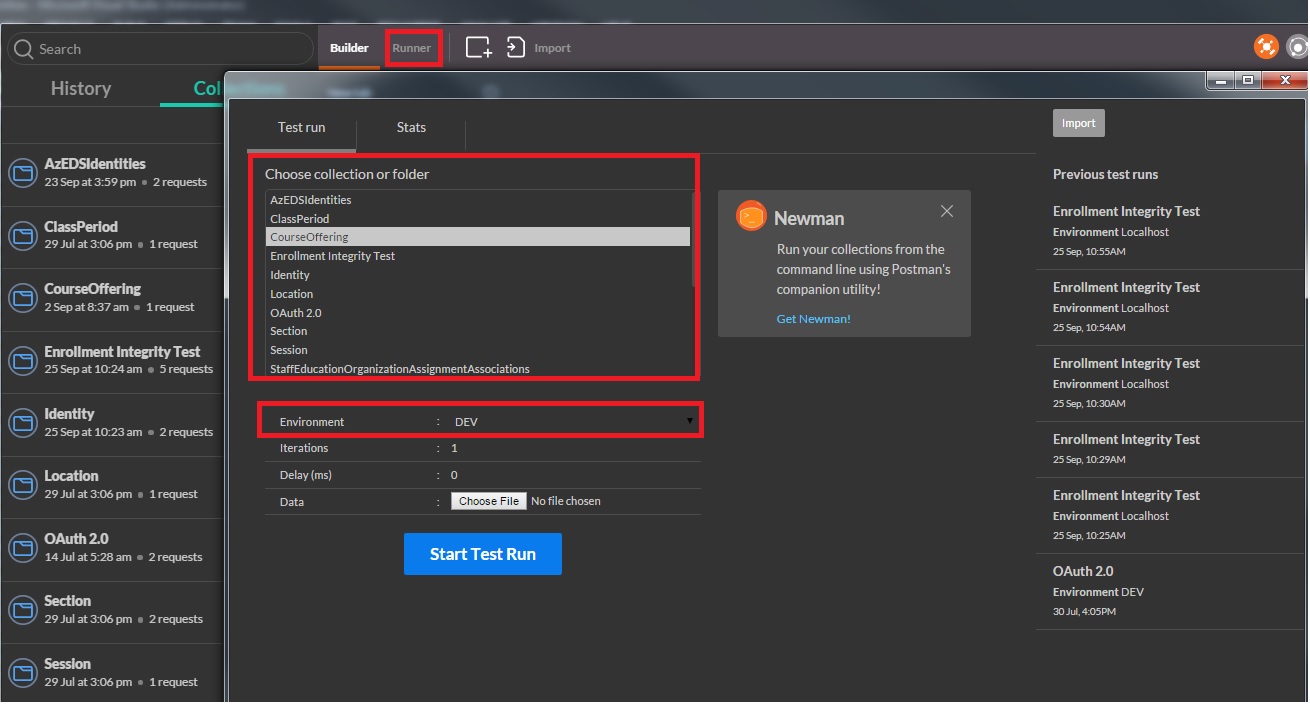Open the Section collection folder icon

tap(22, 610)
